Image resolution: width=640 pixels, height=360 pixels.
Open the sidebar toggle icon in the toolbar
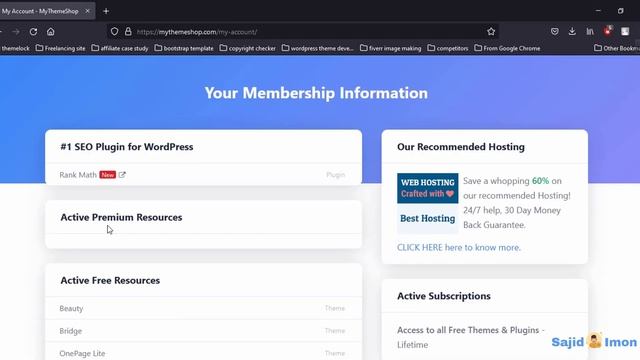pos(625,31)
